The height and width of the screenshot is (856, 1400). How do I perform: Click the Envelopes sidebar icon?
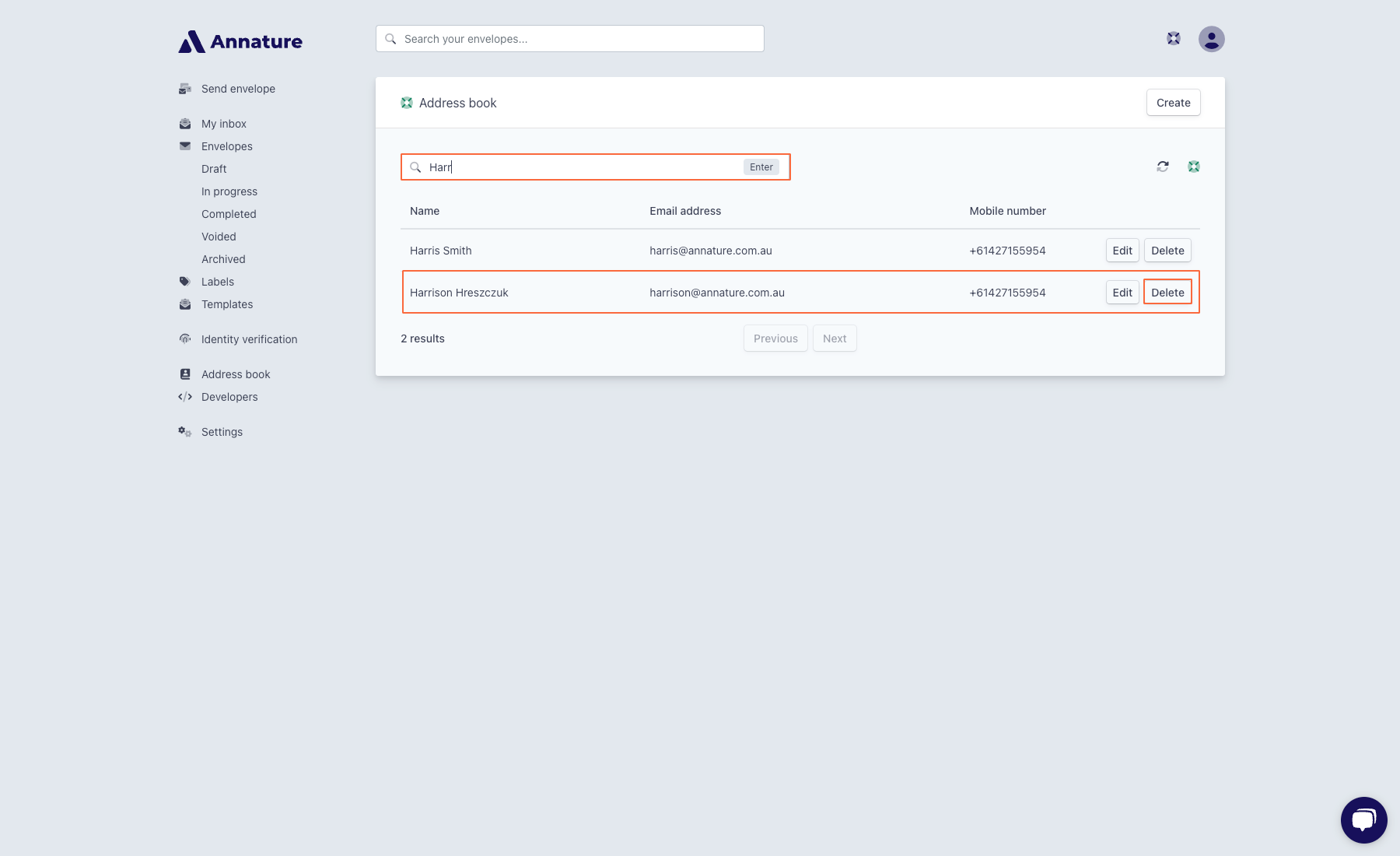click(x=185, y=146)
